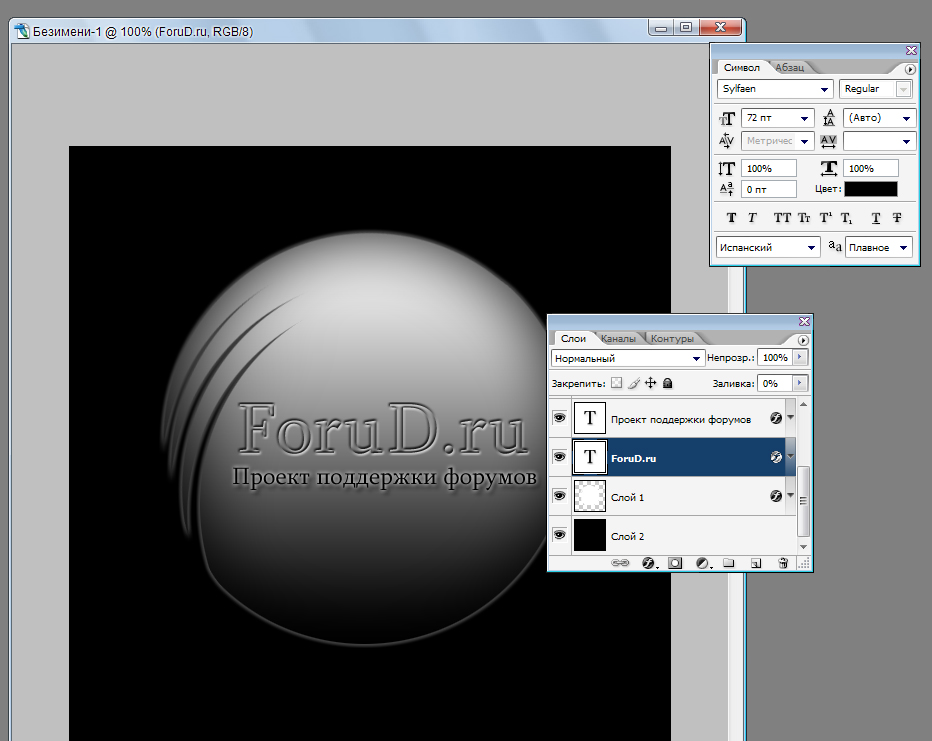Apply Underline text style icon
The width and height of the screenshot is (932, 741).
point(876,217)
